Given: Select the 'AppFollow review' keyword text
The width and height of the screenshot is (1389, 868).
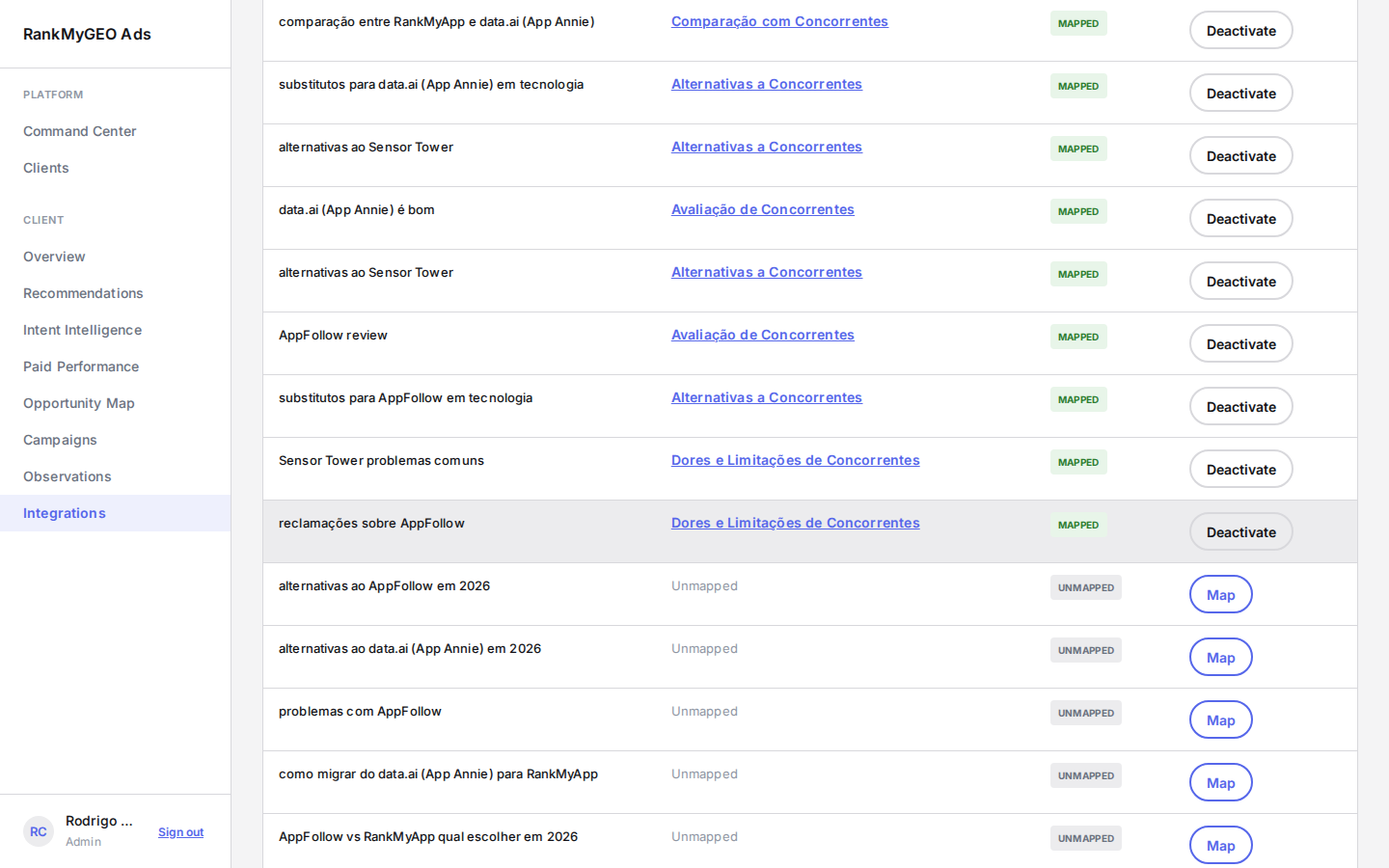Looking at the screenshot, I should pyautogui.click(x=333, y=335).
